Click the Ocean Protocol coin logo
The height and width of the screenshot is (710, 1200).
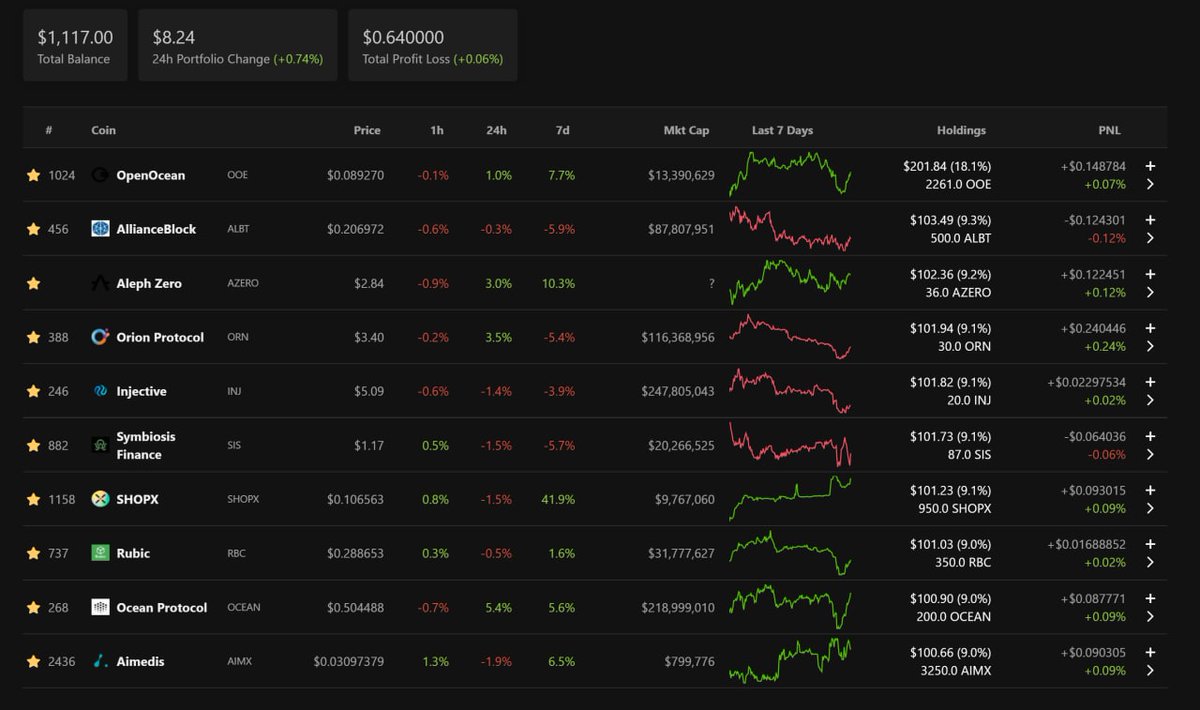[100, 607]
